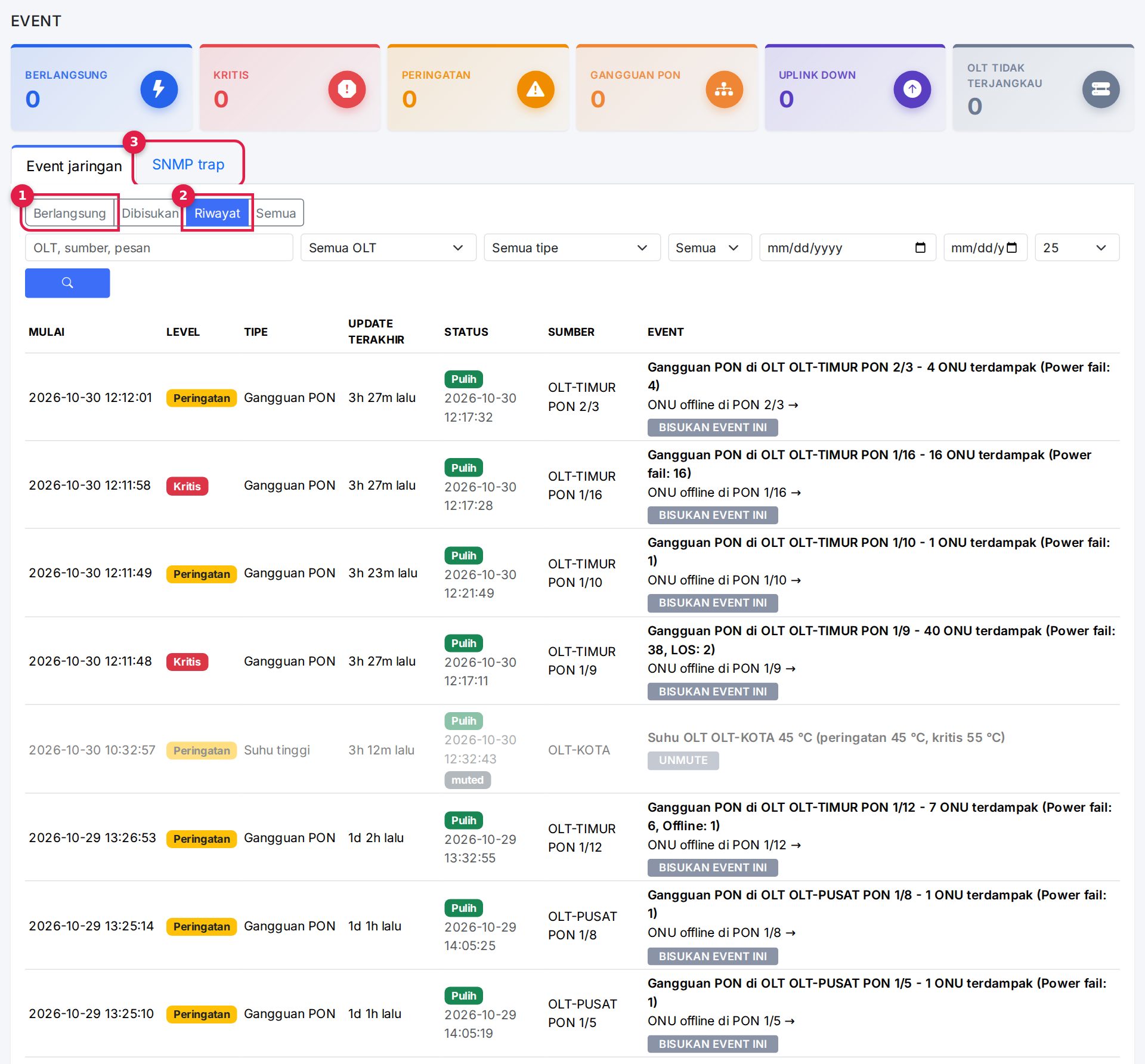Click the Gangguan PON network icon

click(x=724, y=89)
